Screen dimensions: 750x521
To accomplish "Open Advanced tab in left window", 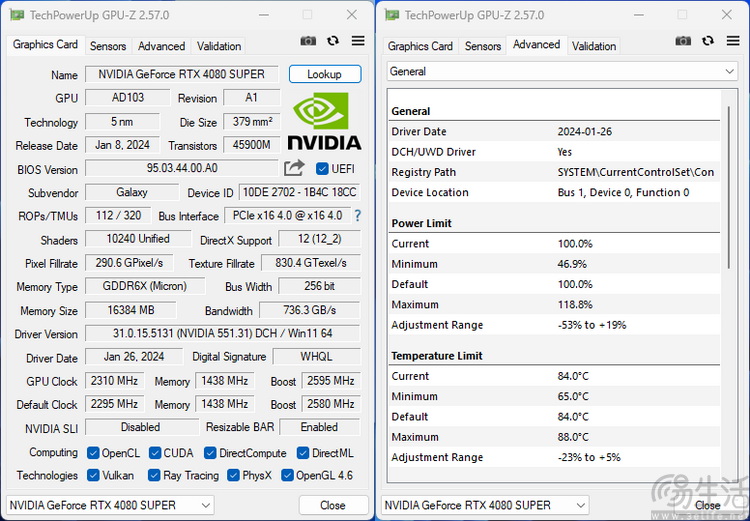I will pyautogui.click(x=162, y=46).
